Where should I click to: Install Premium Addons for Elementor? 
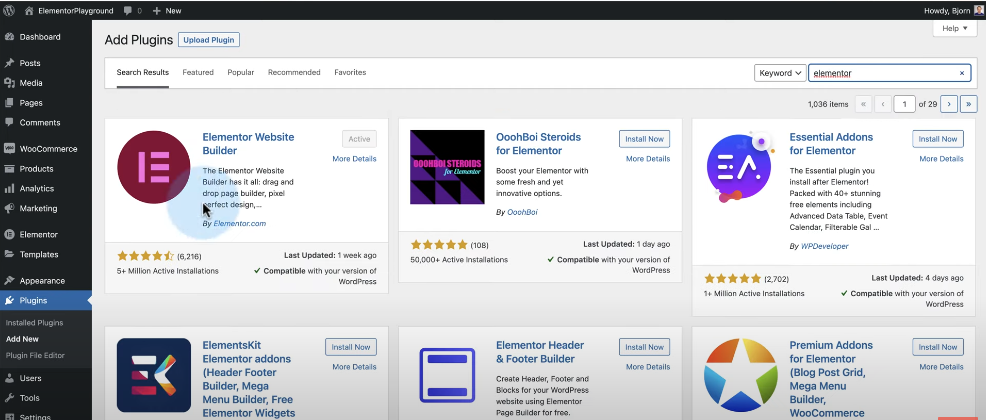pos(938,347)
